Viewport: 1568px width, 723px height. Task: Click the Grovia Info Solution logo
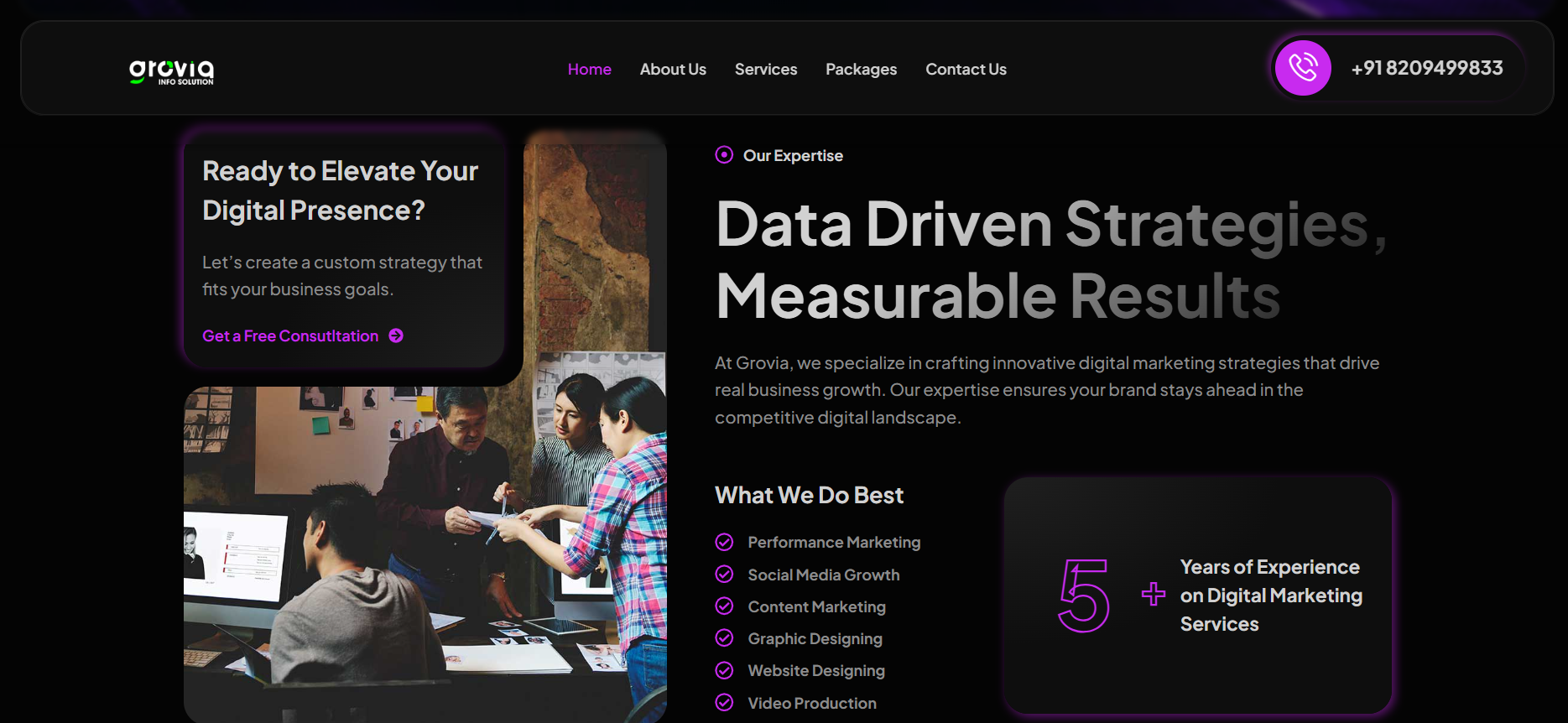click(x=171, y=71)
